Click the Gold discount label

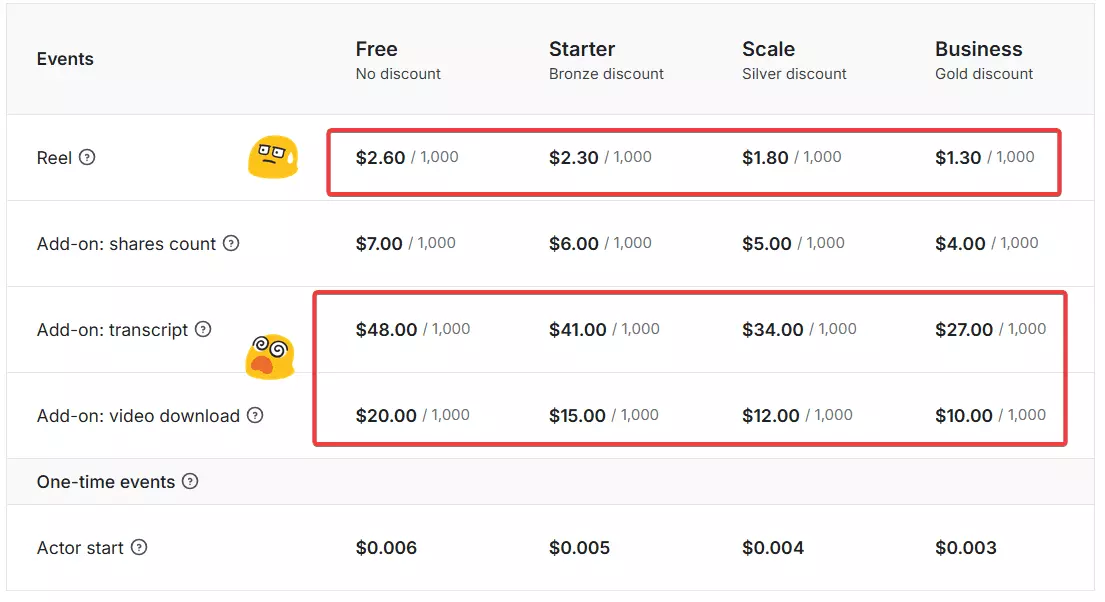pyautogui.click(x=984, y=74)
